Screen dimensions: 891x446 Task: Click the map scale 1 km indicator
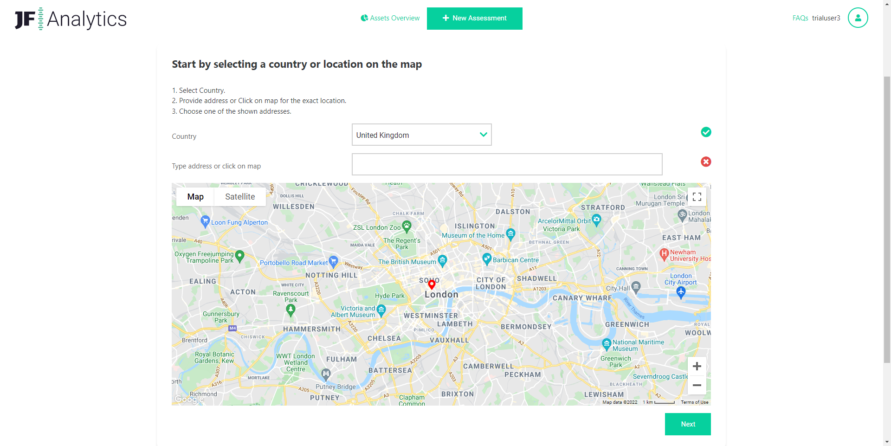coord(659,402)
